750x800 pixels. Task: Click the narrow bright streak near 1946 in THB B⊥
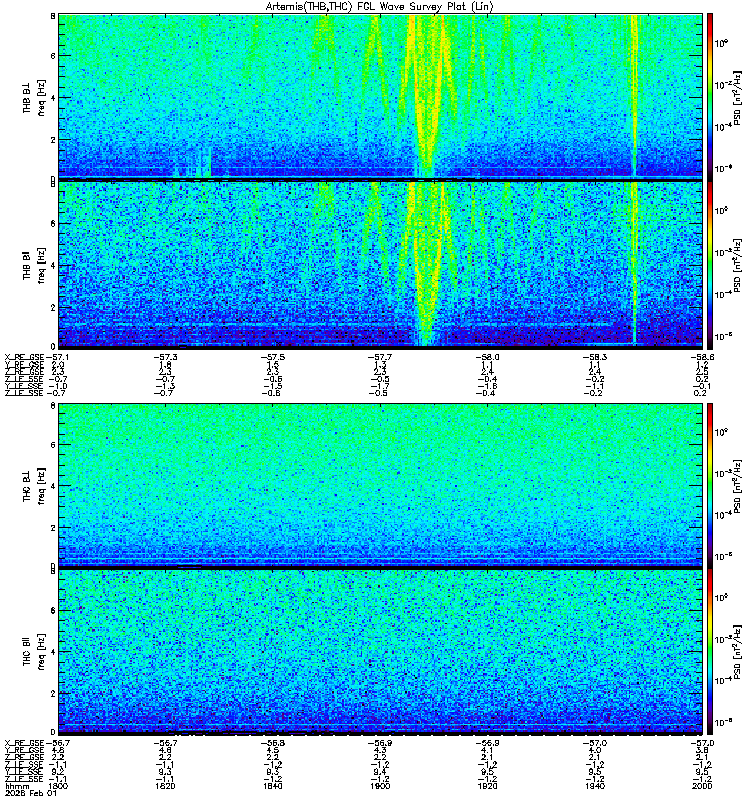(x=634, y=96)
